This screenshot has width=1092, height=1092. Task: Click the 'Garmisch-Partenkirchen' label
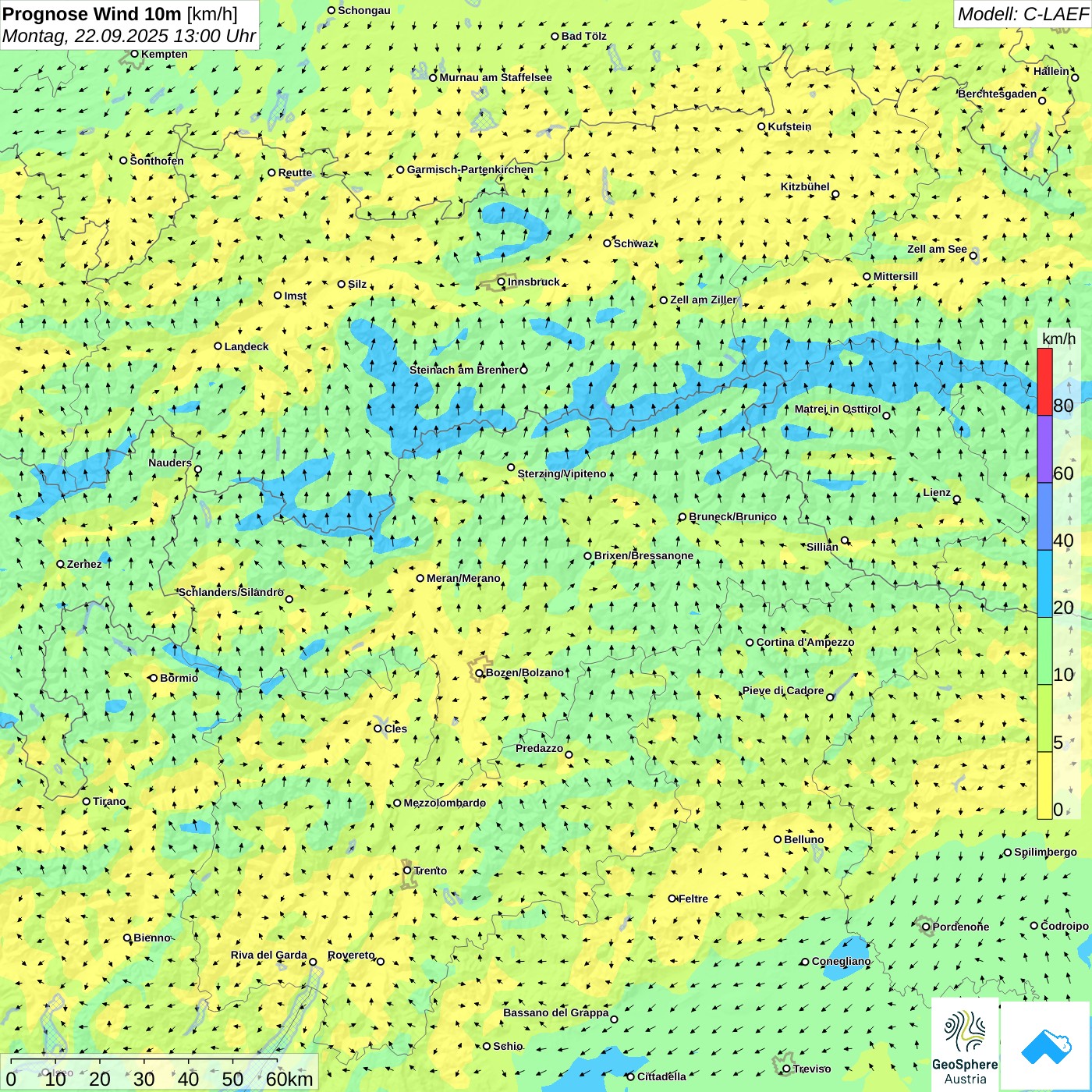click(x=470, y=169)
